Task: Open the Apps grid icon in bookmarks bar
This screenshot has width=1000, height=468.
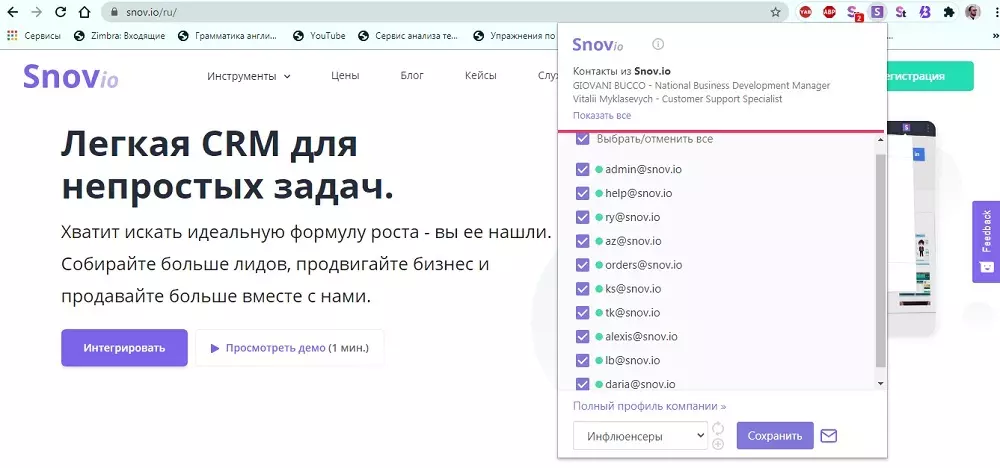Action: point(12,36)
